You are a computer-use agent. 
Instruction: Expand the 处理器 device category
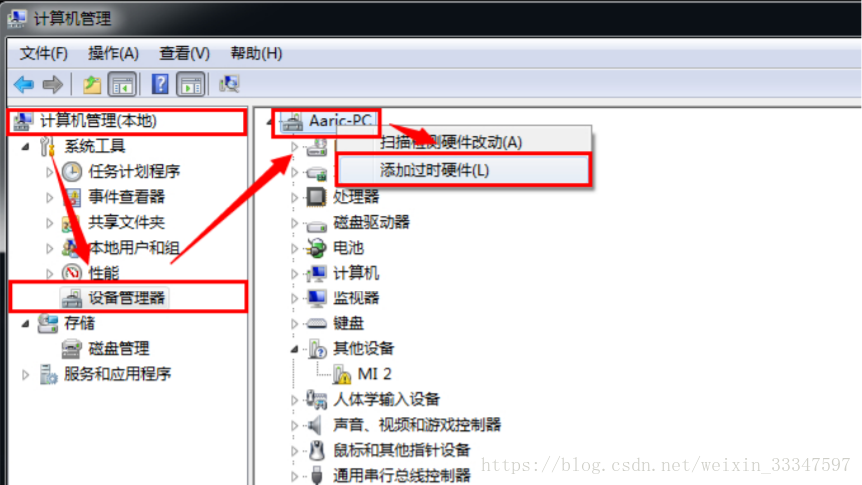[295, 197]
